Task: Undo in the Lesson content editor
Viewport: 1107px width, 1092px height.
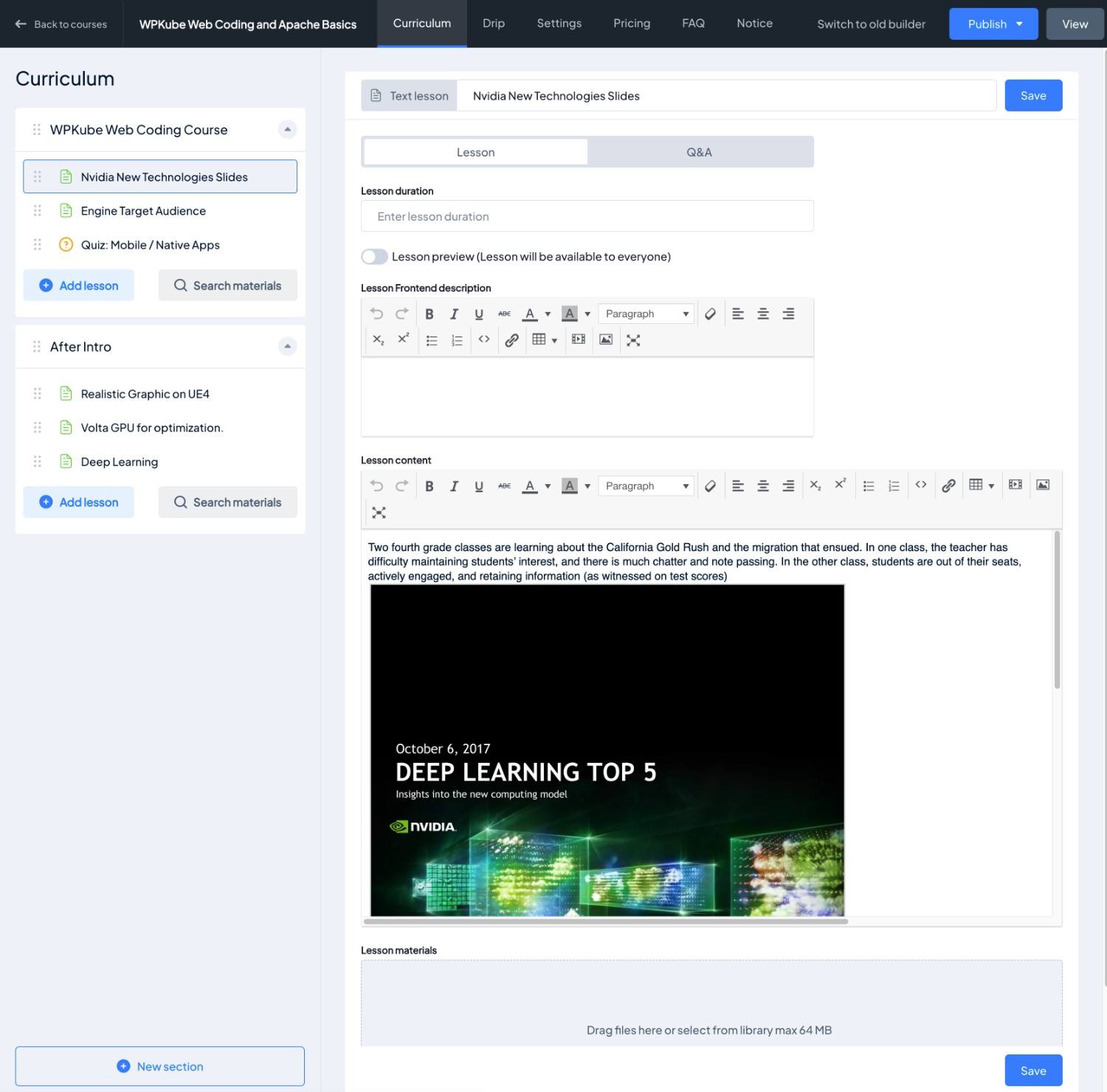Action: [x=376, y=485]
